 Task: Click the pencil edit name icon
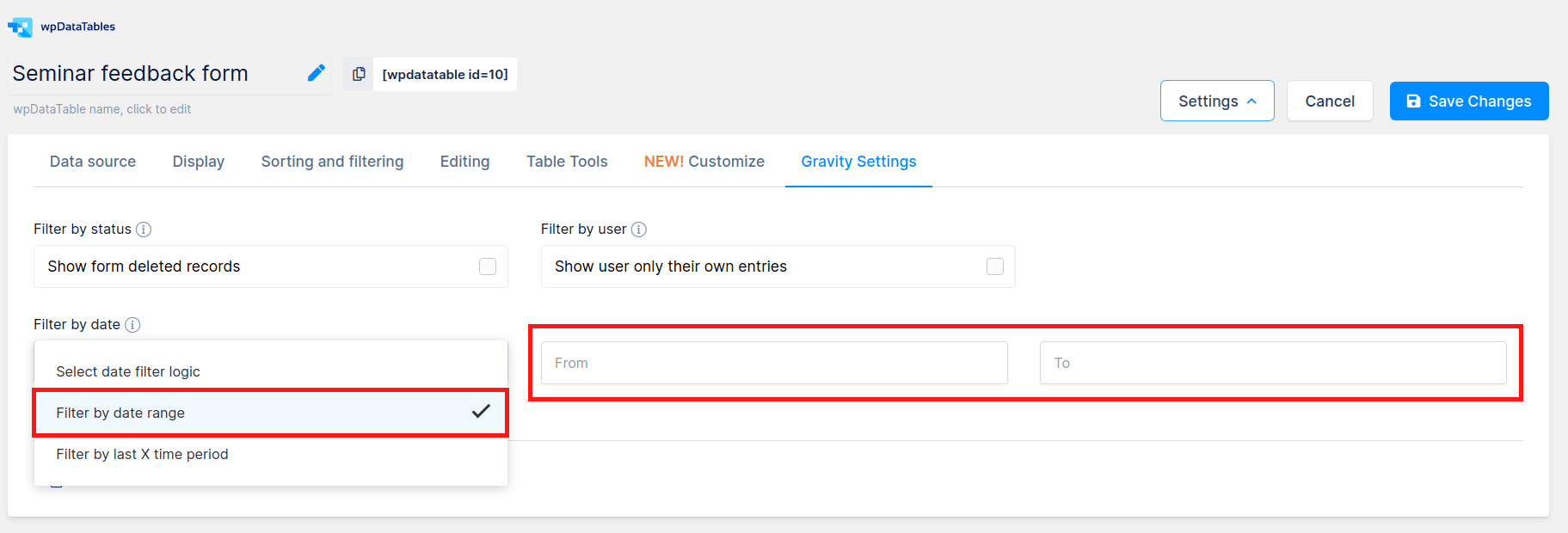click(x=317, y=73)
